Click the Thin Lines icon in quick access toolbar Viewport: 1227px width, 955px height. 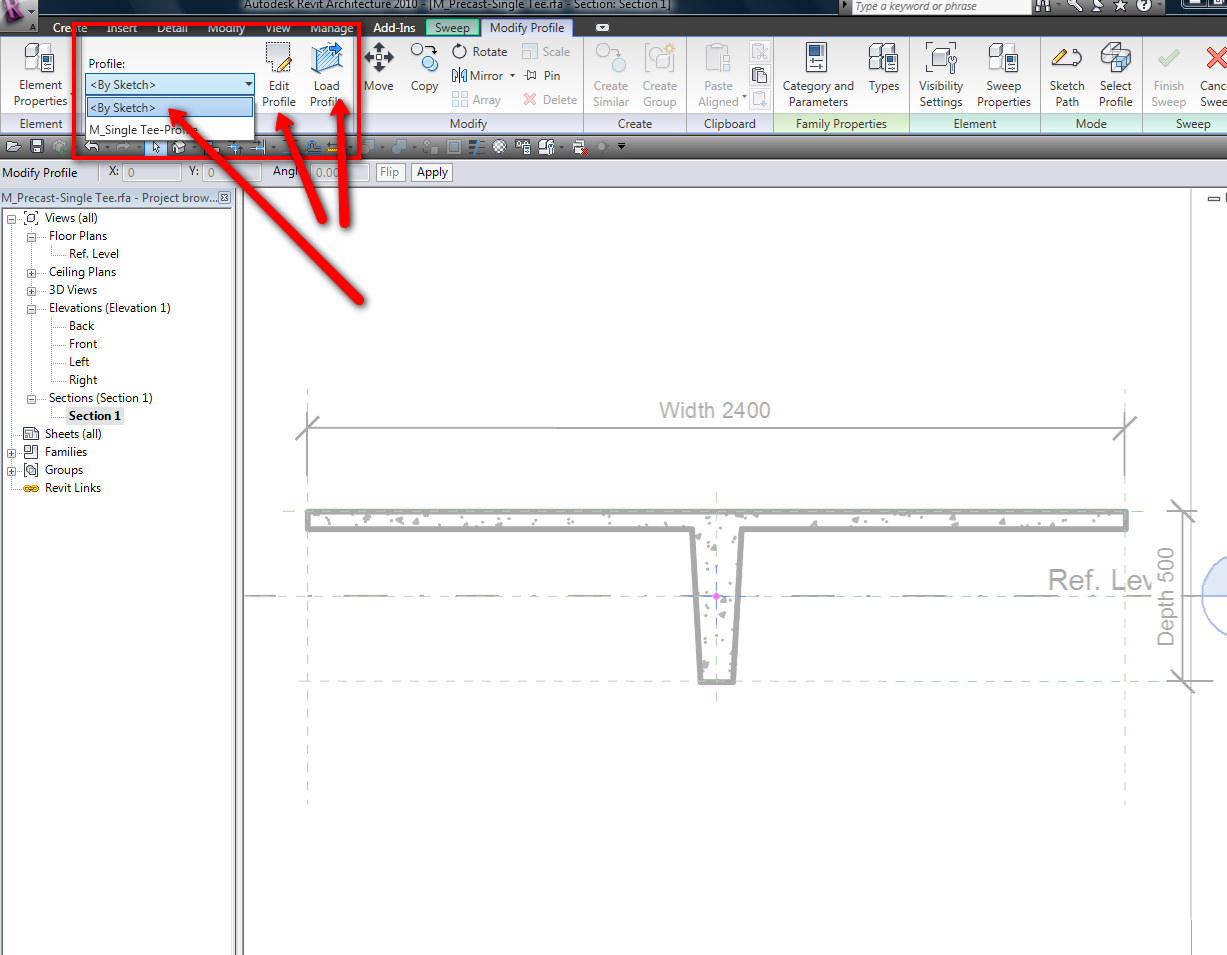point(477,146)
